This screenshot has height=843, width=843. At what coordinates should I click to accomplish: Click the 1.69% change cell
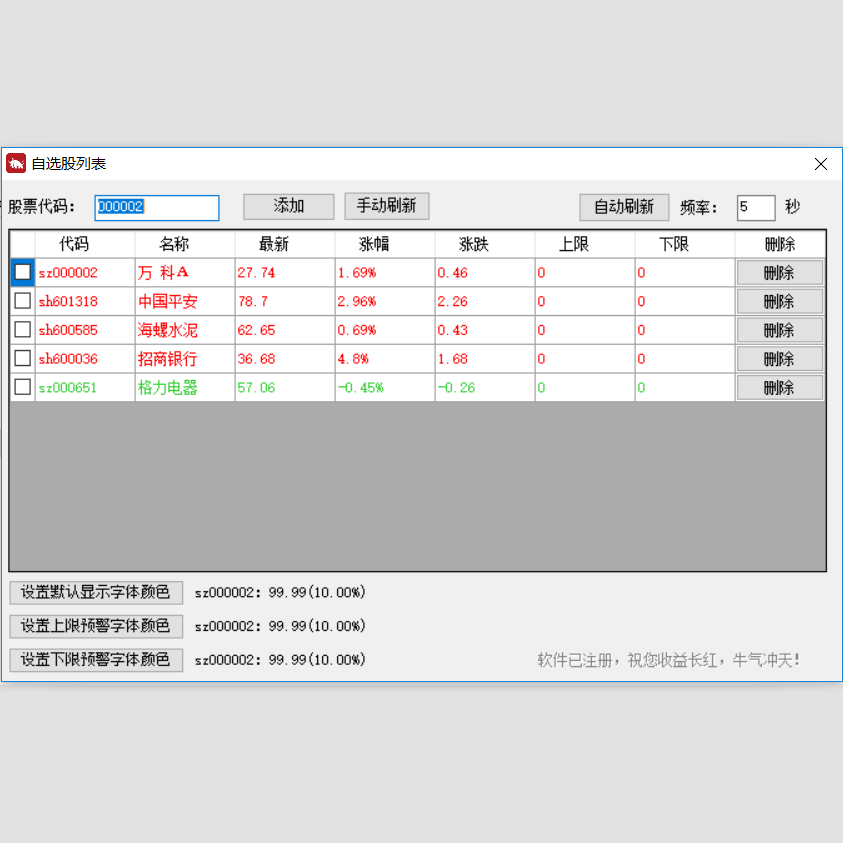(x=385, y=273)
